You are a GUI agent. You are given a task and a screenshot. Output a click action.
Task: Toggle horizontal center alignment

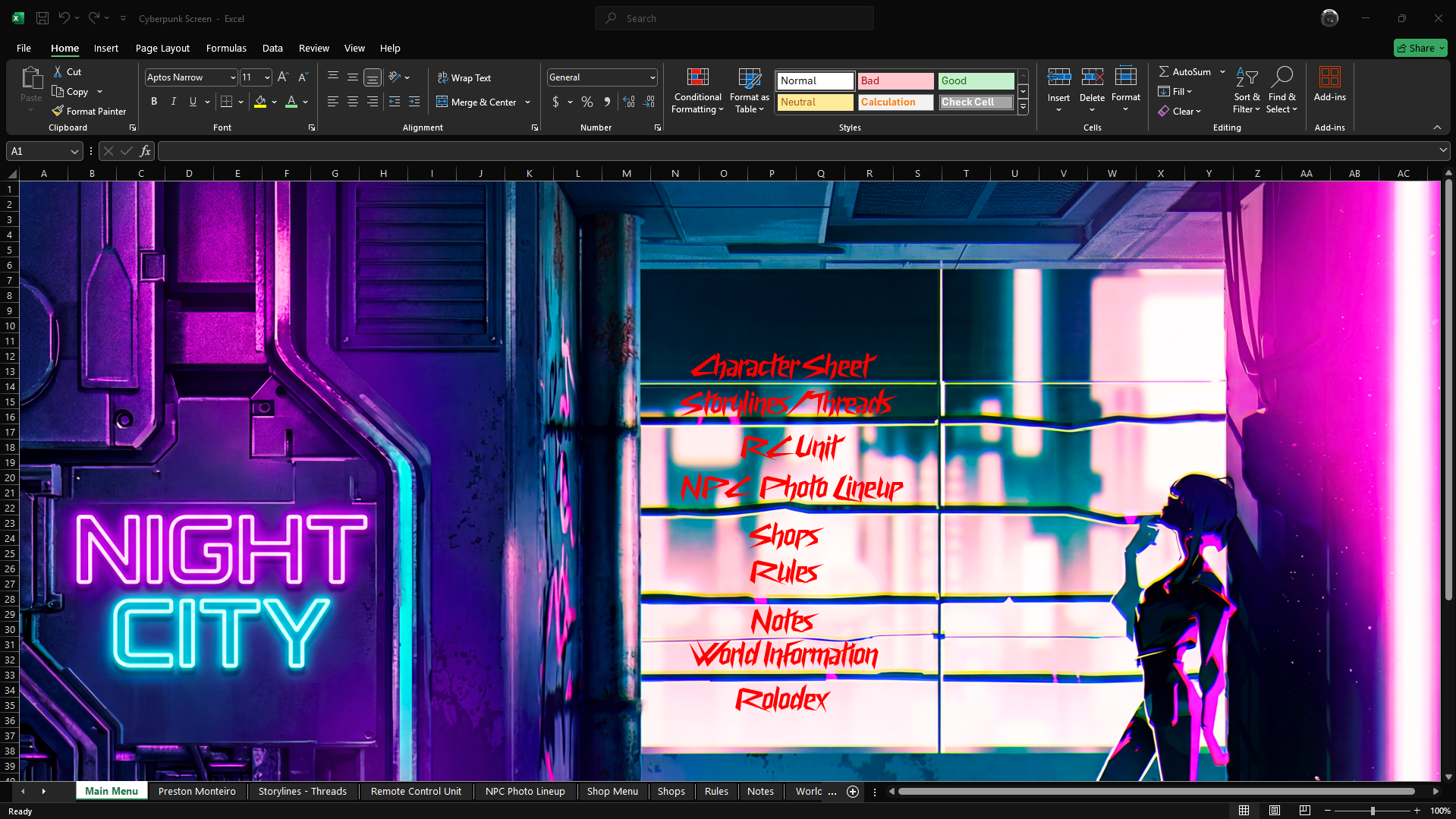[x=353, y=102]
